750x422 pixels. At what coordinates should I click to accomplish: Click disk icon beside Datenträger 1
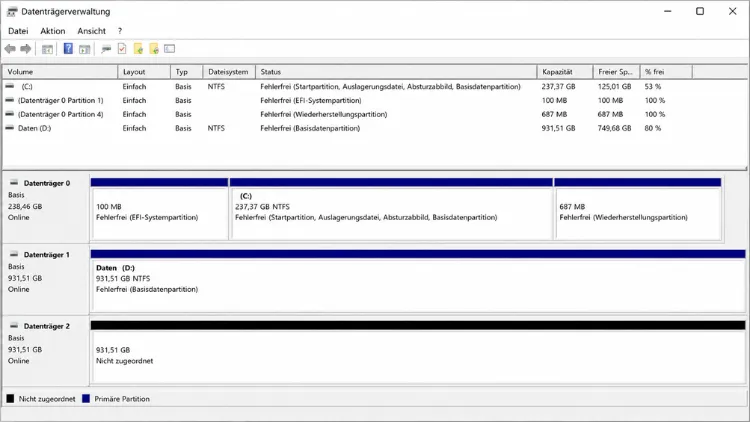coord(14,254)
